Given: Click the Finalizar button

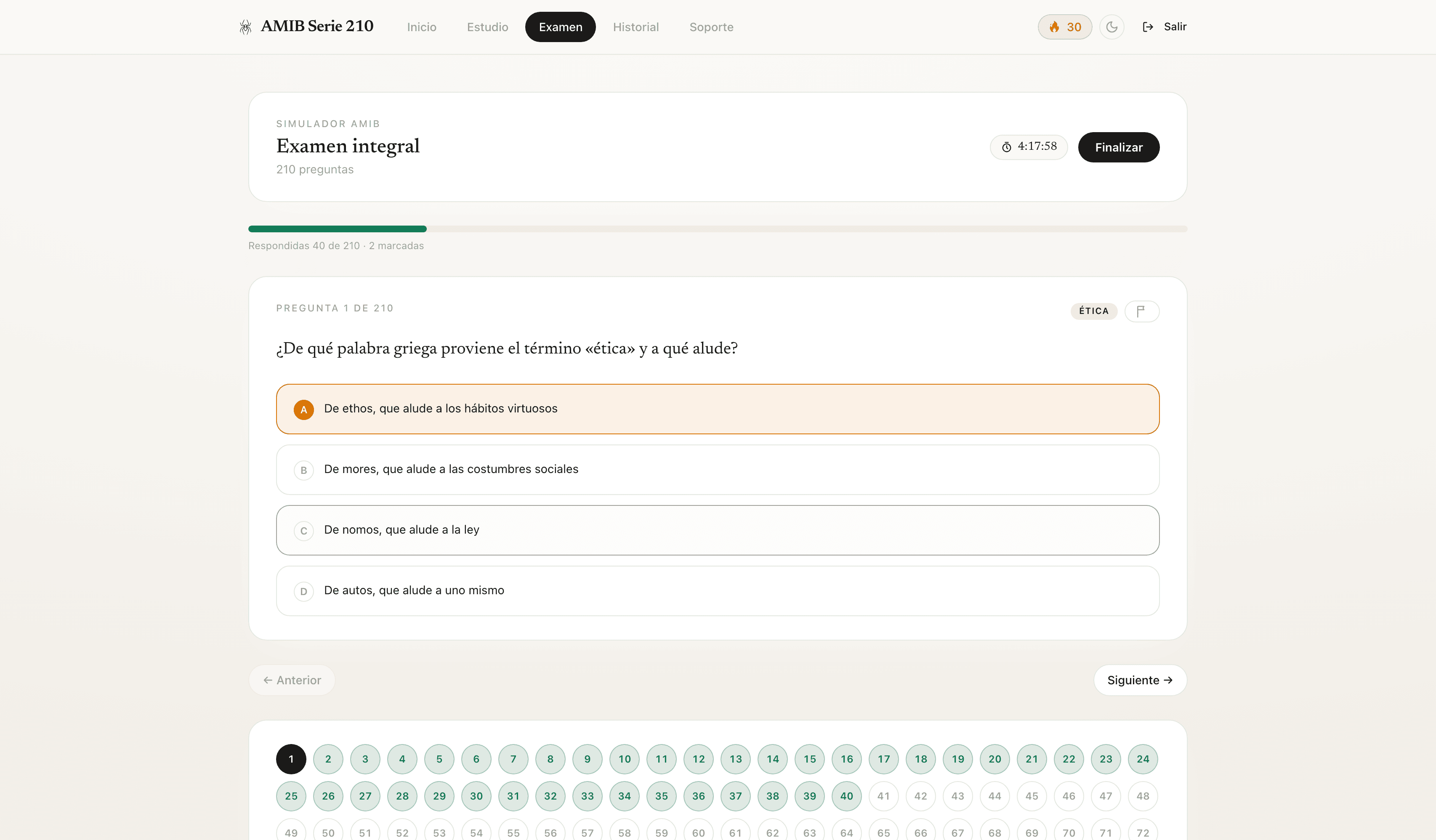Looking at the screenshot, I should point(1118,147).
